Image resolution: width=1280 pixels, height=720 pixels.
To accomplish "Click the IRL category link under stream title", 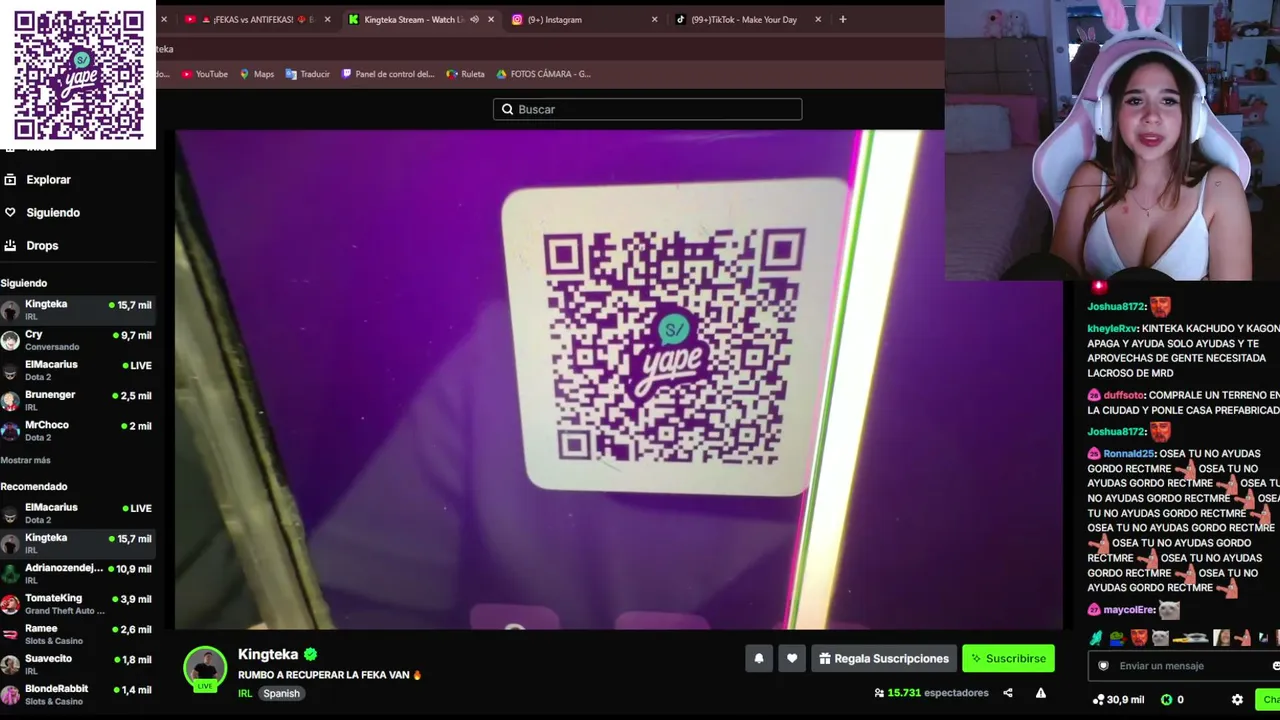I will [245, 693].
